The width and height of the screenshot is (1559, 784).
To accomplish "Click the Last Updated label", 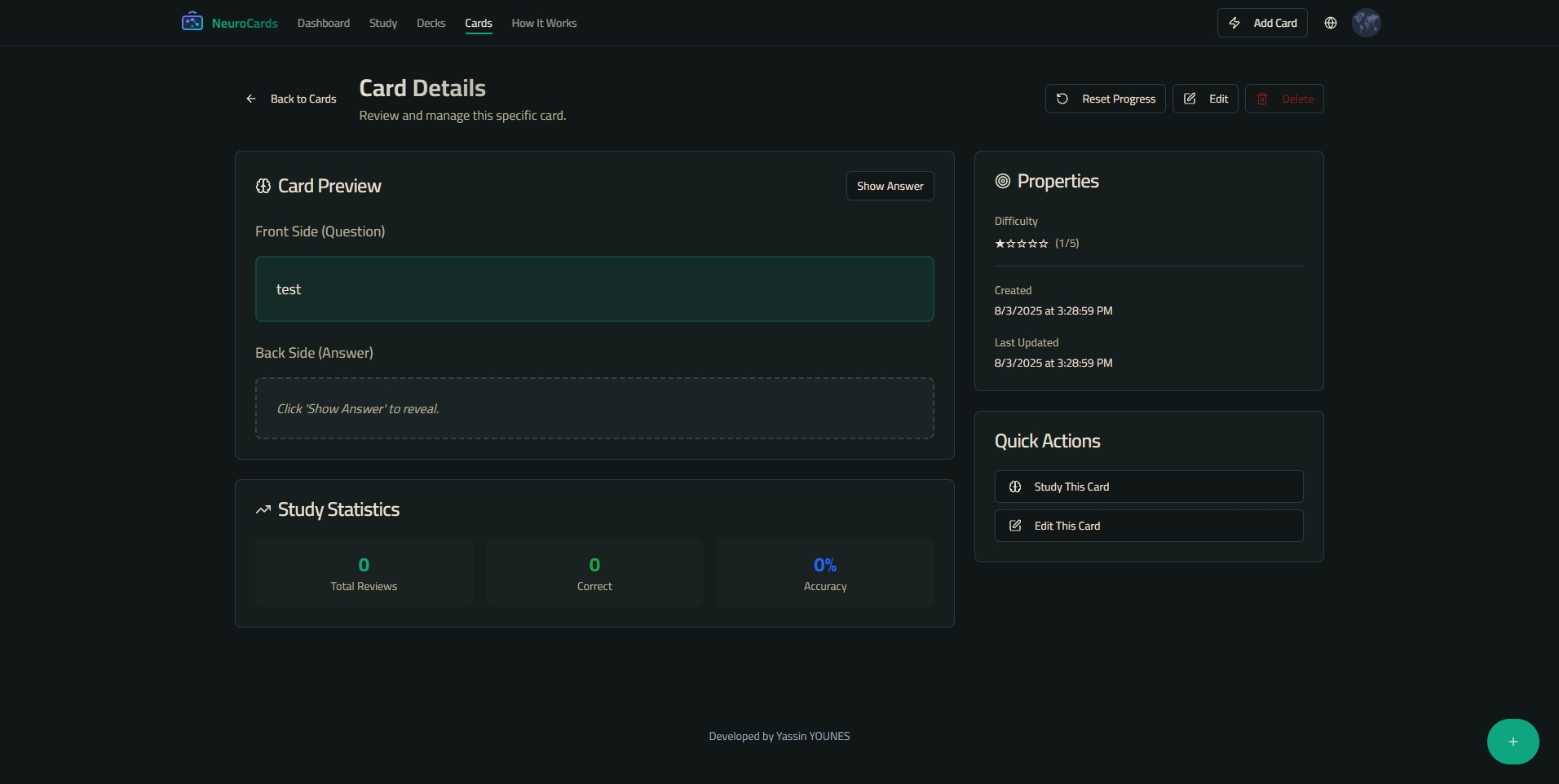I will 1027,342.
